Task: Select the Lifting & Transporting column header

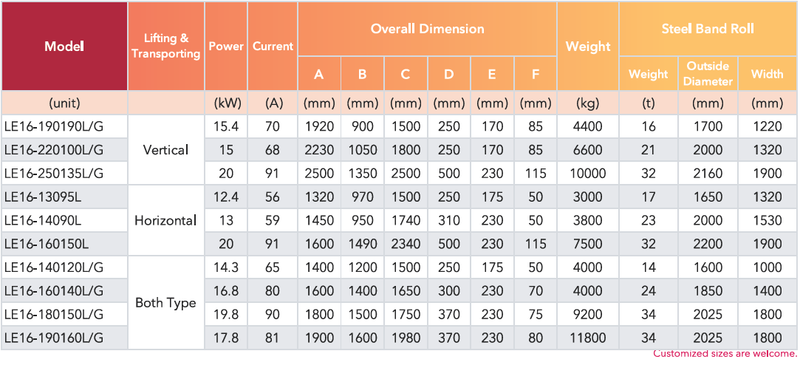Action: tap(166, 46)
